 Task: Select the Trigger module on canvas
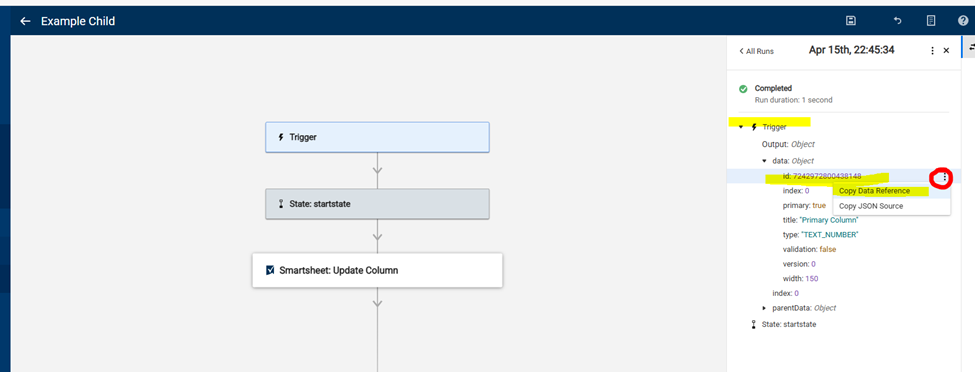377,137
